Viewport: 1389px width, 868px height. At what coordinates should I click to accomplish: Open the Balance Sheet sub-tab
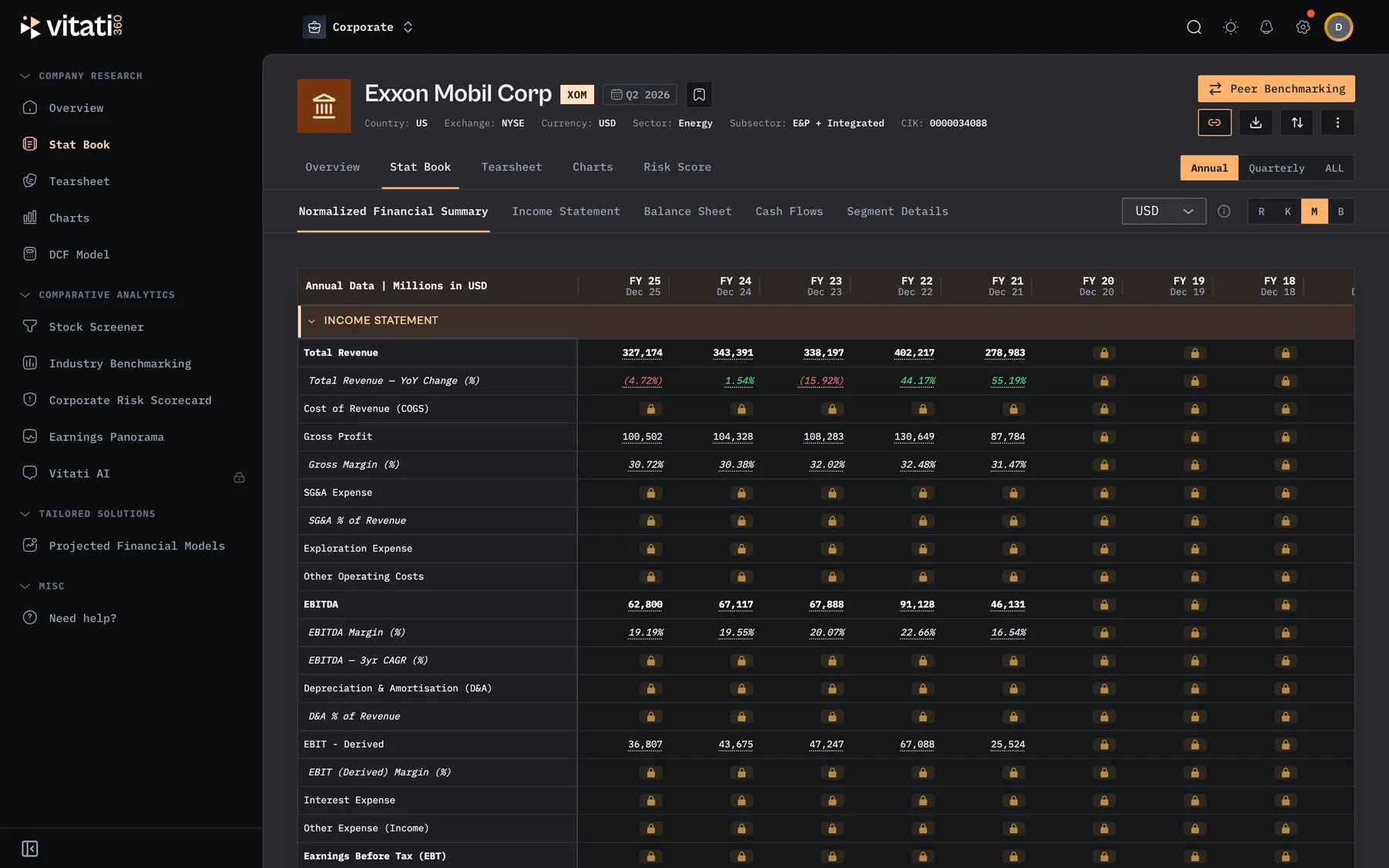(688, 211)
